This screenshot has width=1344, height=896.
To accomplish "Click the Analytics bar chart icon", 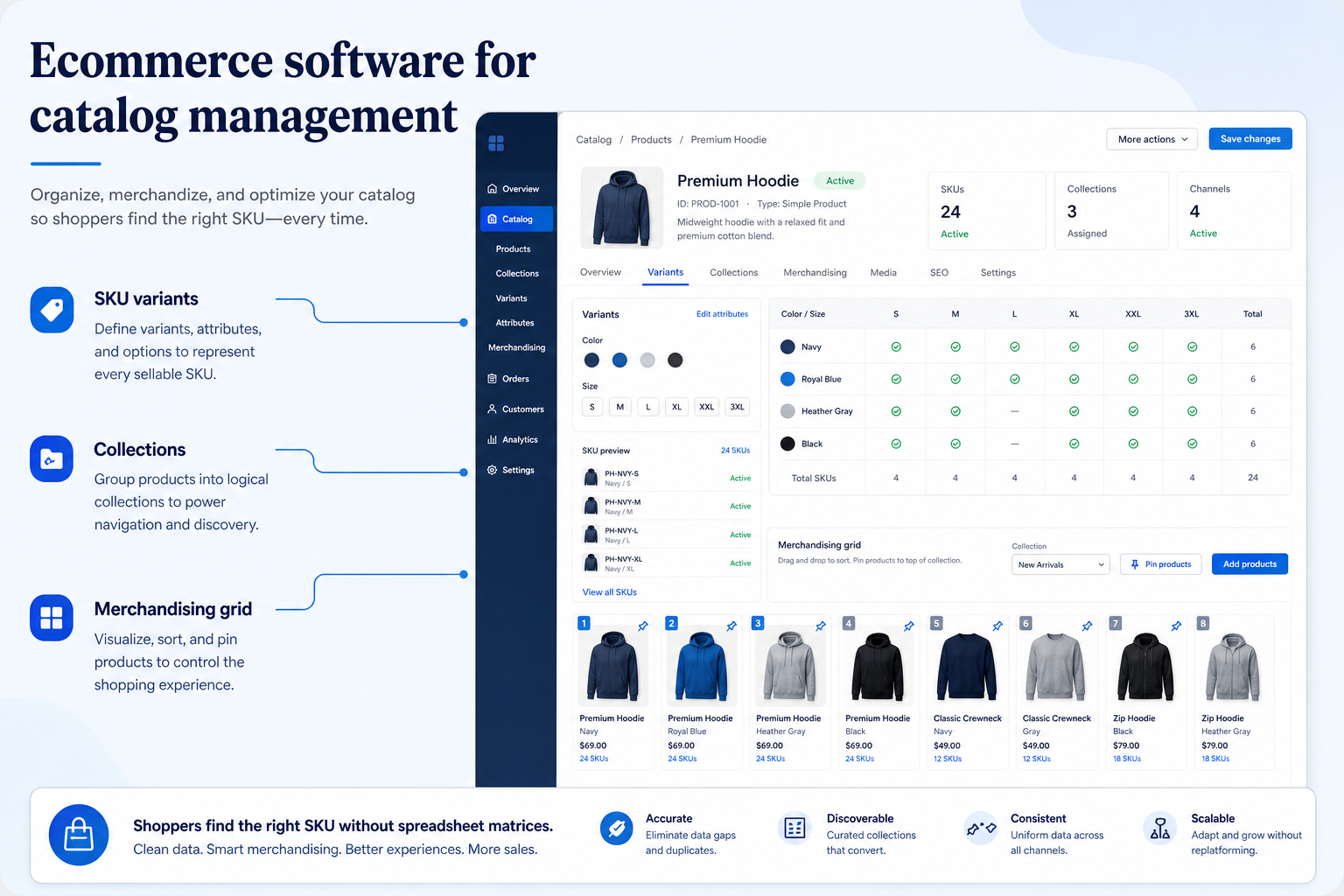I will tap(492, 440).
